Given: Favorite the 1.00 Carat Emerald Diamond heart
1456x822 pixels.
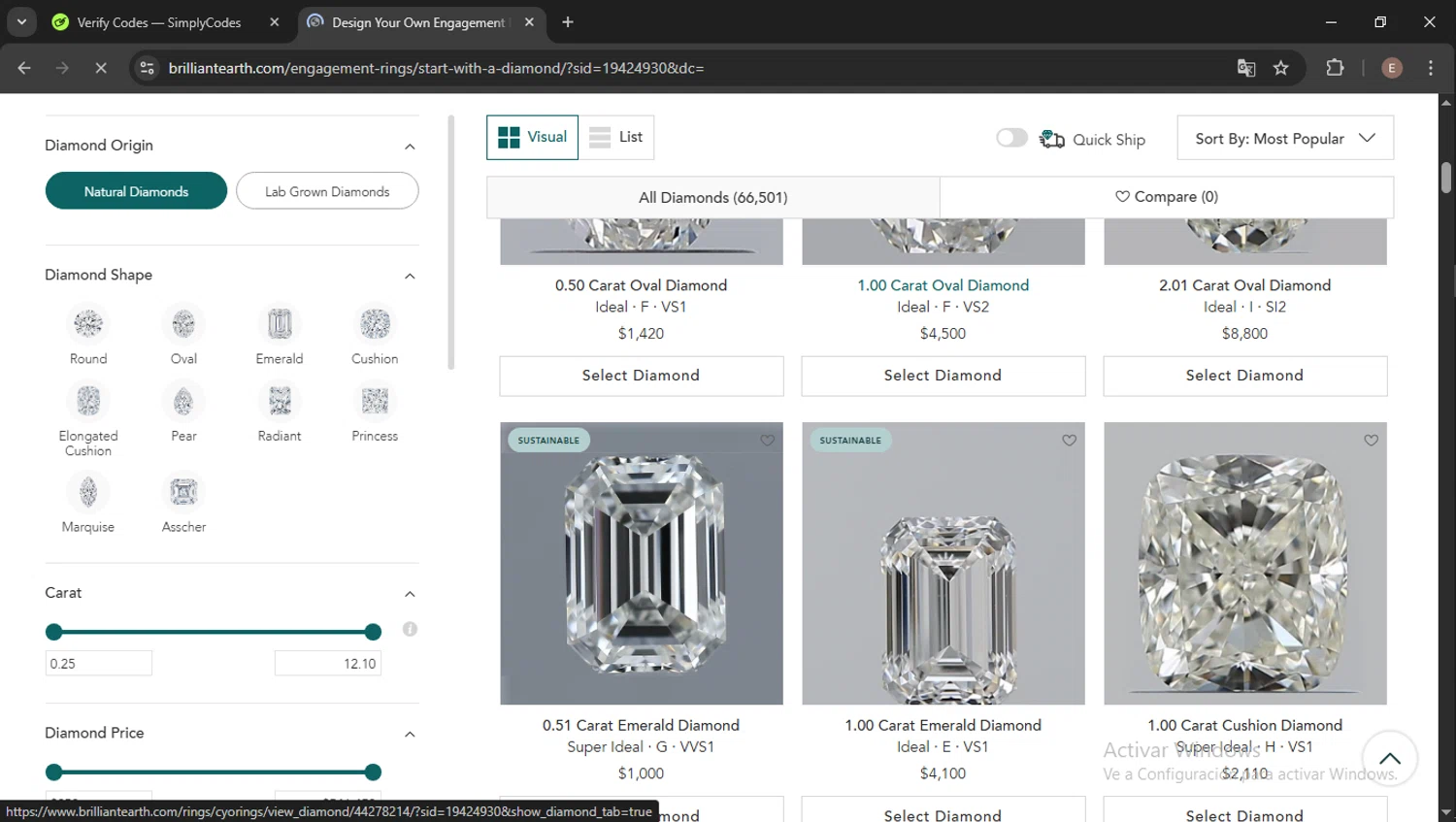Looking at the screenshot, I should pyautogui.click(x=1069, y=441).
